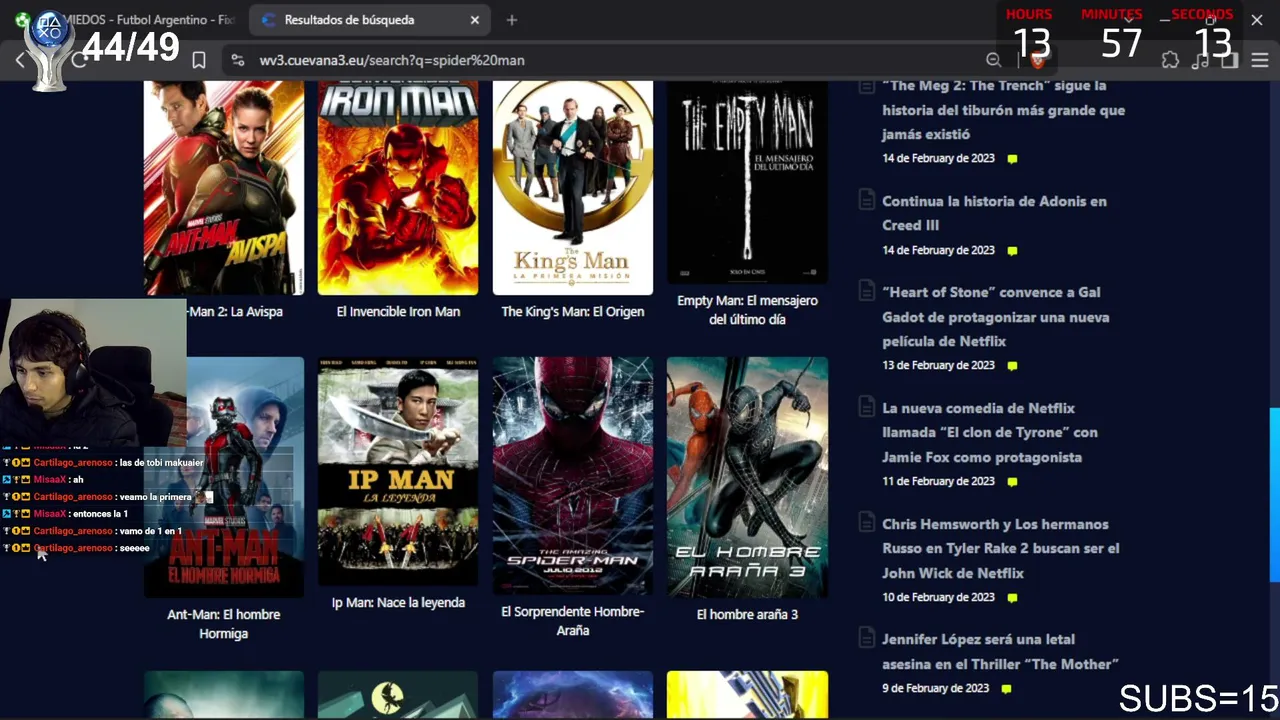The width and height of the screenshot is (1280, 720).
Task: Click title 'Empty Man: El mensajero del último día'
Action: click(x=747, y=310)
